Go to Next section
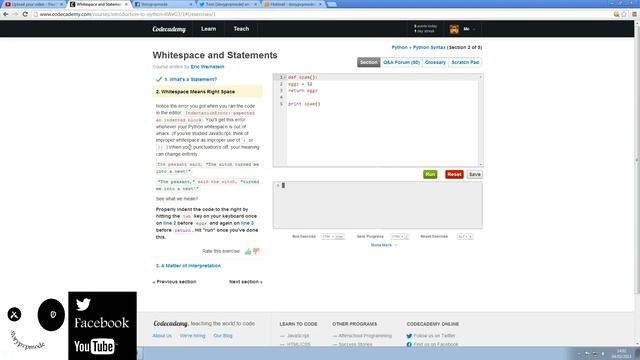Image resolution: width=640 pixels, height=360 pixels. [246, 282]
